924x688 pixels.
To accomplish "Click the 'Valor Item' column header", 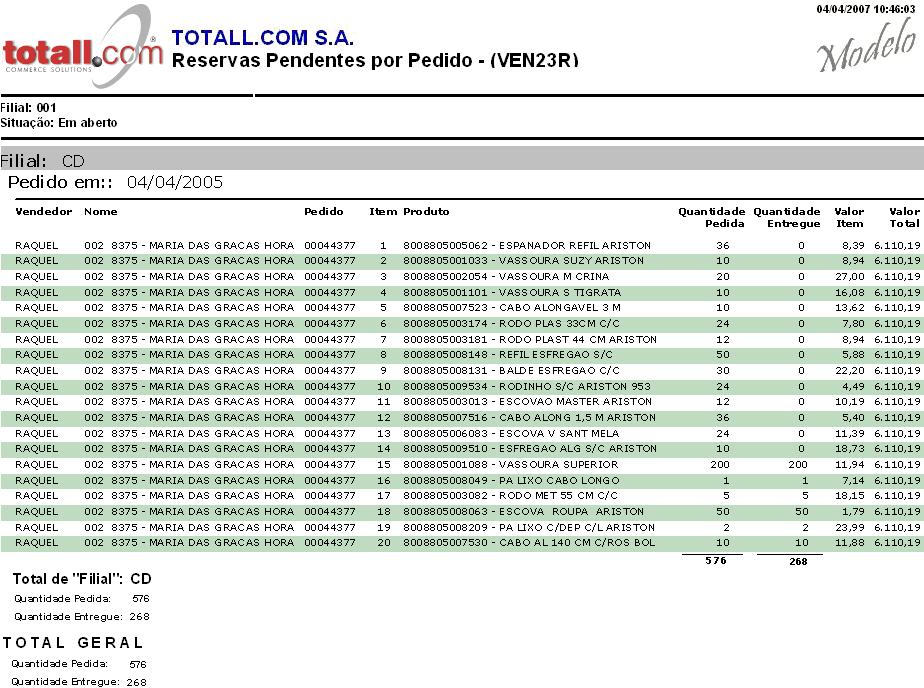I will pos(849,217).
